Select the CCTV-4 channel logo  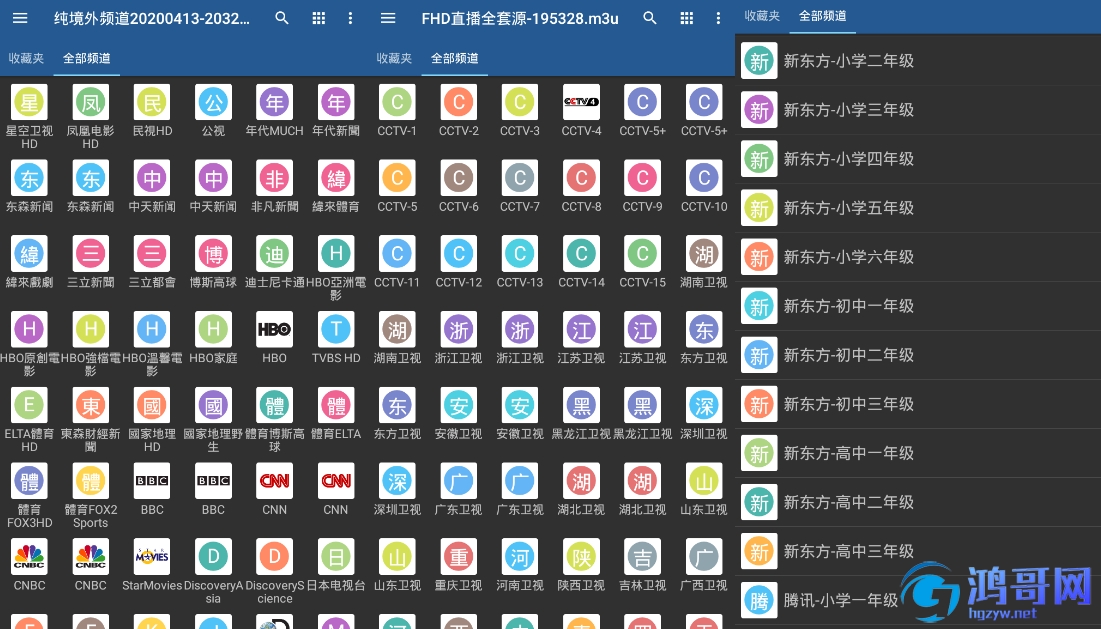pos(581,102)
